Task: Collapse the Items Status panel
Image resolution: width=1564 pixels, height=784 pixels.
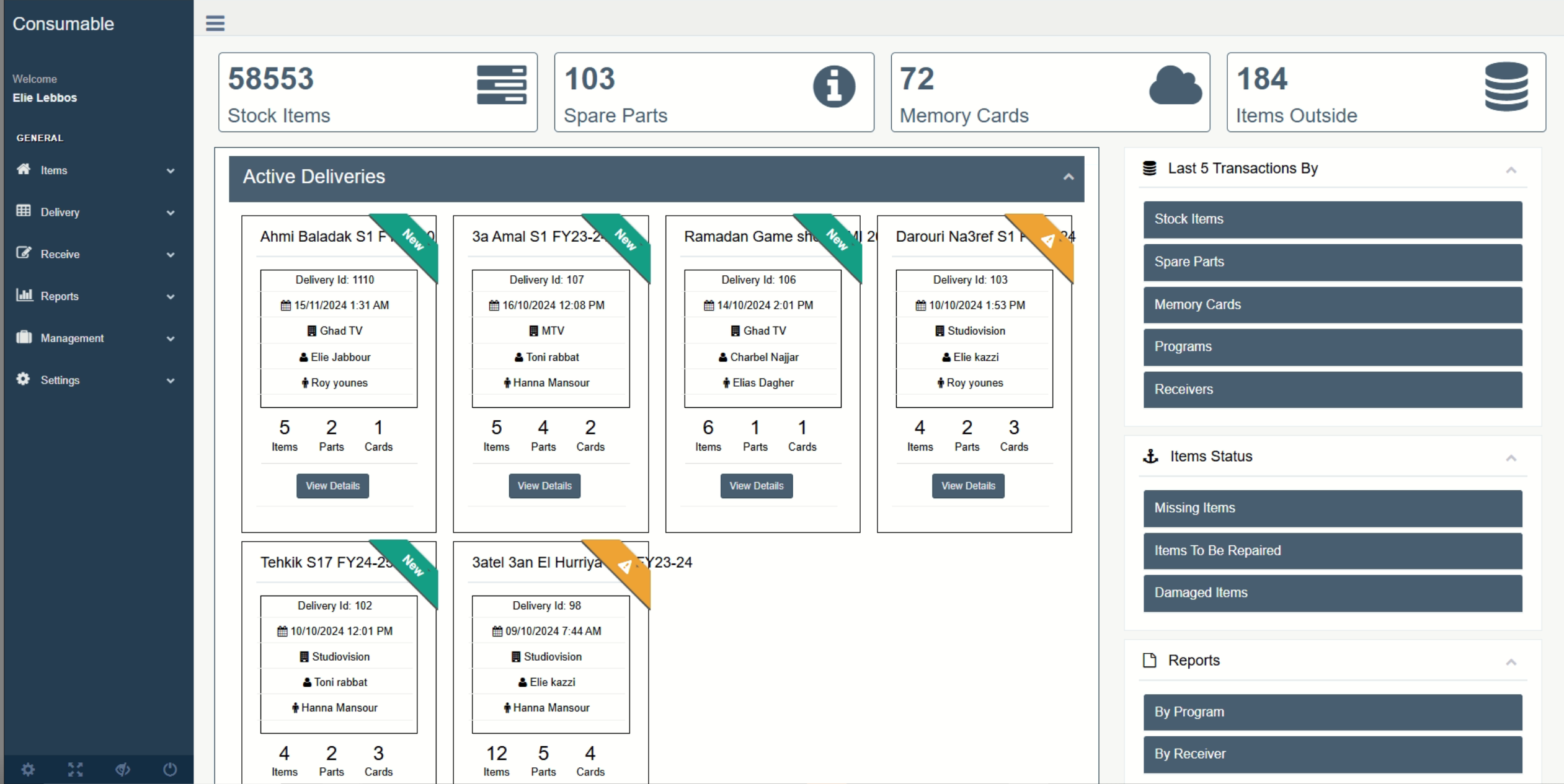Action: tap(1511, 458)
